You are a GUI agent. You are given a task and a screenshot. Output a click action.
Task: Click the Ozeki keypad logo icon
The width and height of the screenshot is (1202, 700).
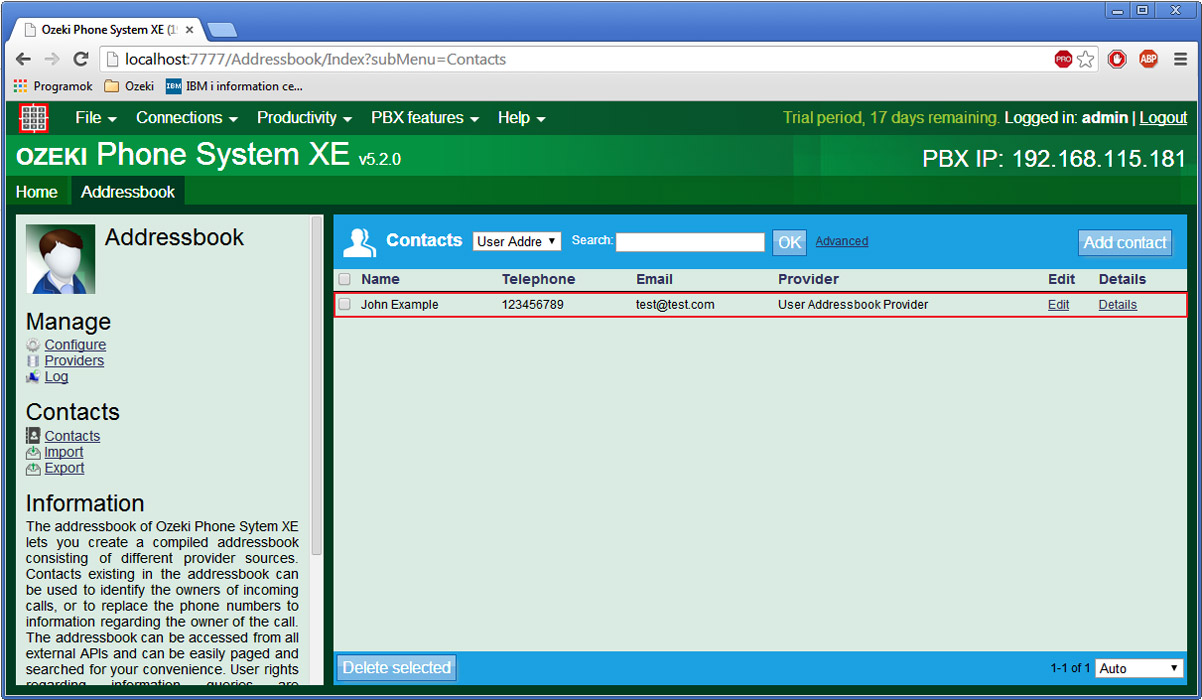click(x=34, y=118)
